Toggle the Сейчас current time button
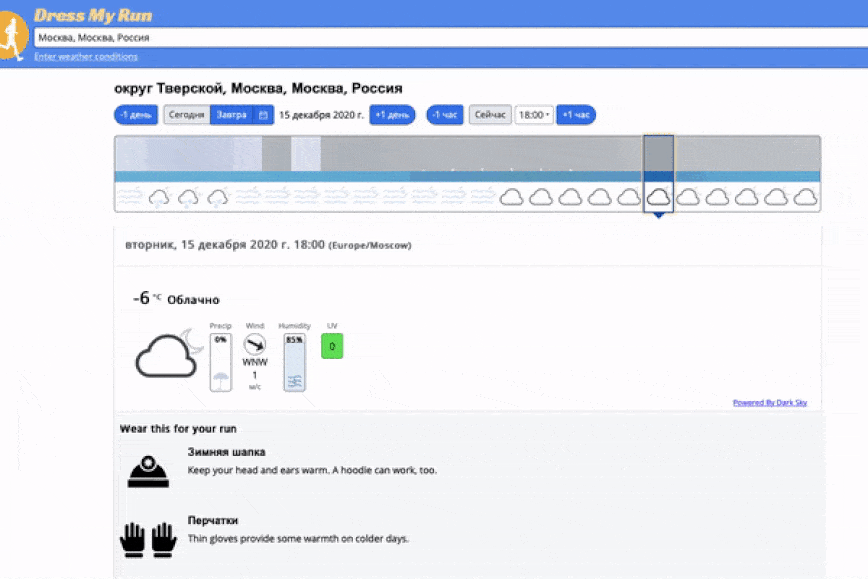This screenshot has height=579, width=868. tap(490, 115)
